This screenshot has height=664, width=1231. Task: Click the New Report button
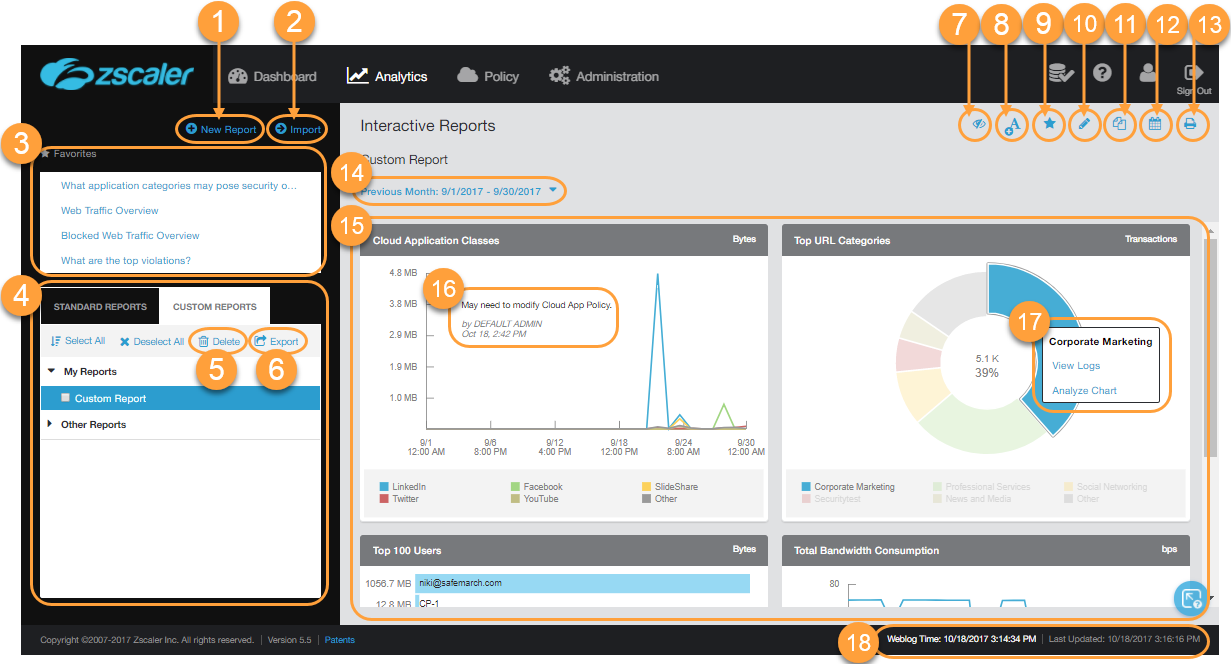pos(220,128)
